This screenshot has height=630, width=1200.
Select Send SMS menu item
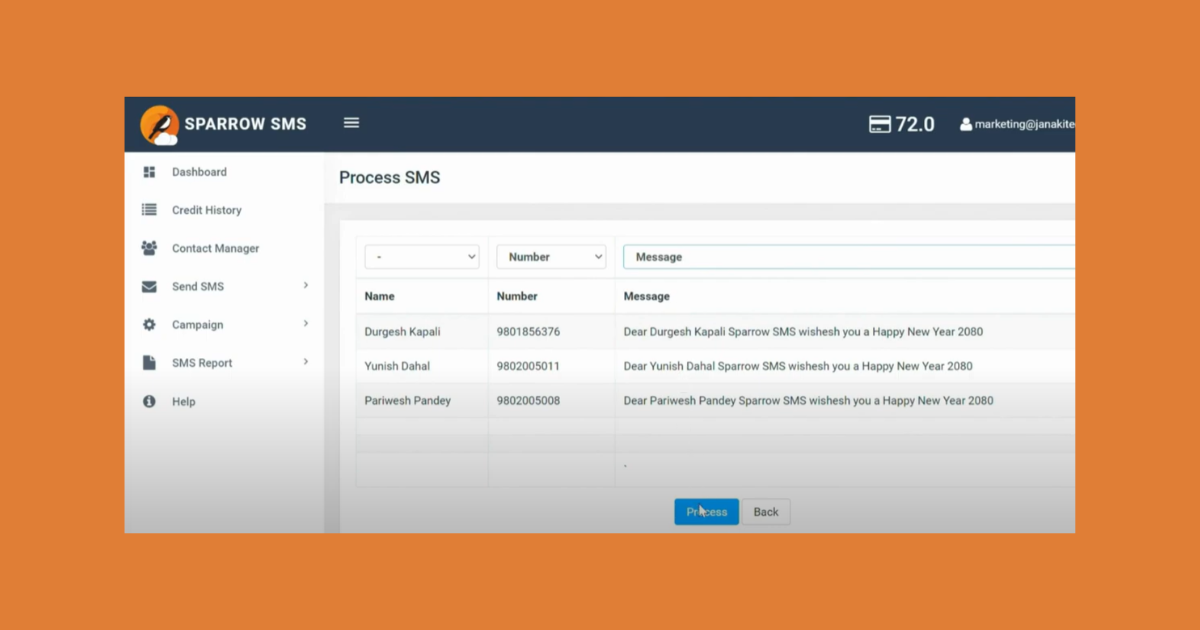(198, 287)
